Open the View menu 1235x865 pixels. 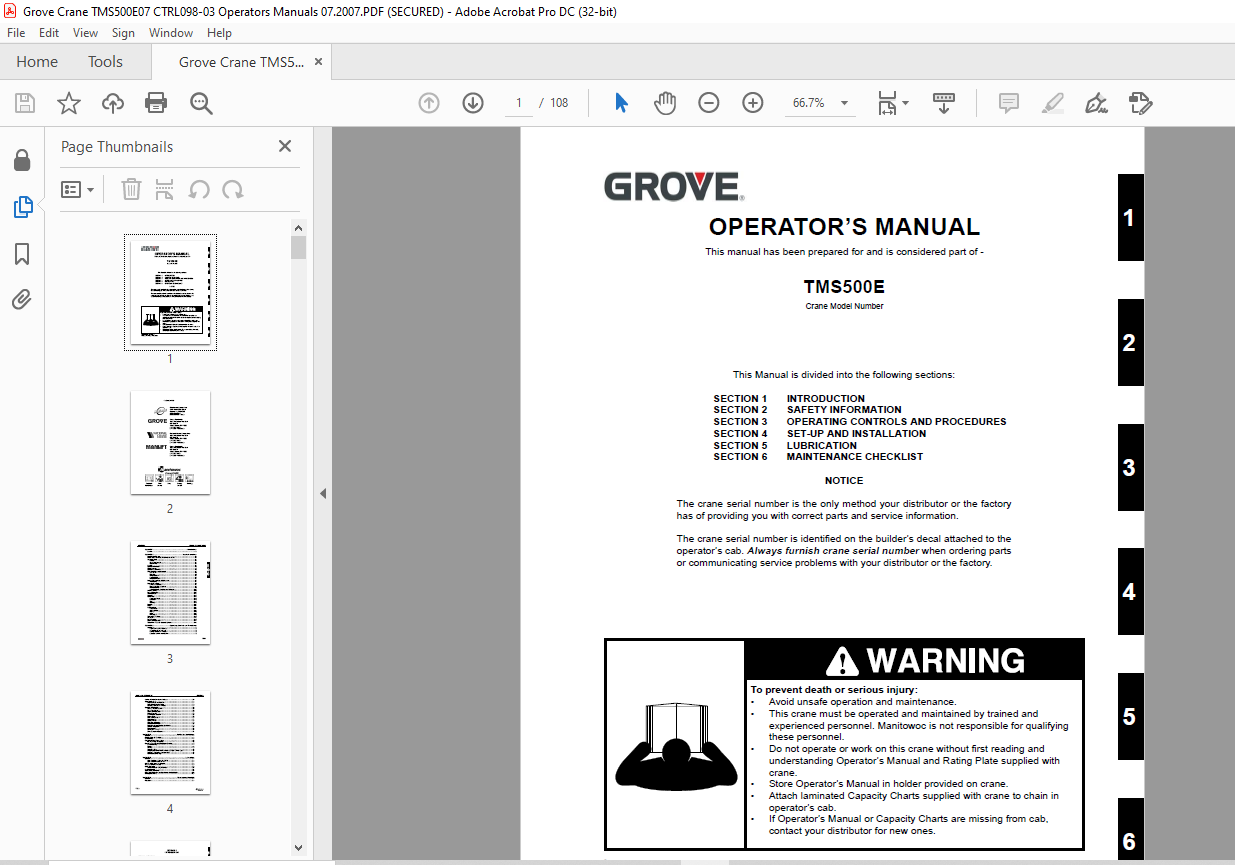click(x=85, y=33)
